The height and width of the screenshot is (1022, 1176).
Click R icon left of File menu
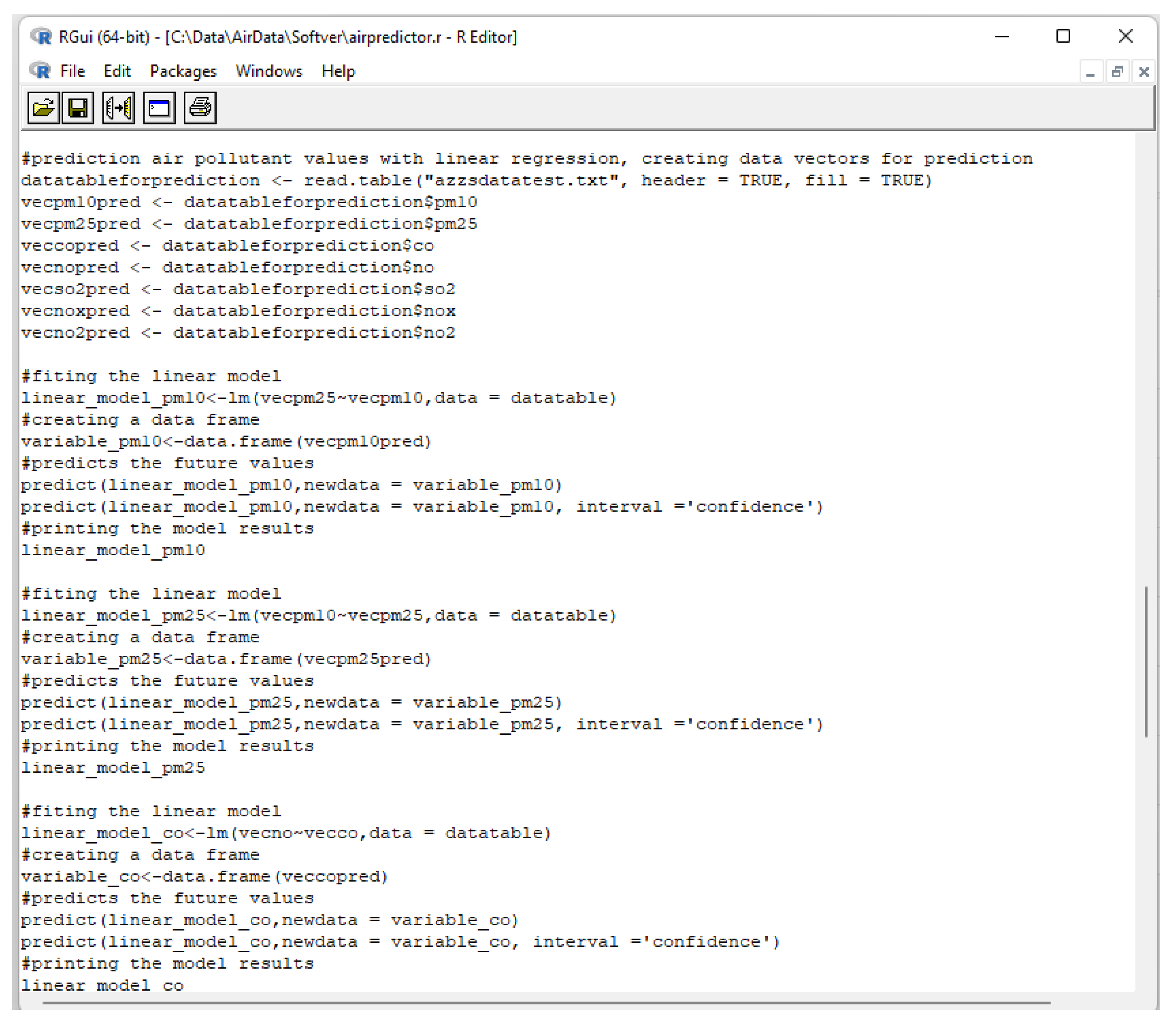point(40,71)
